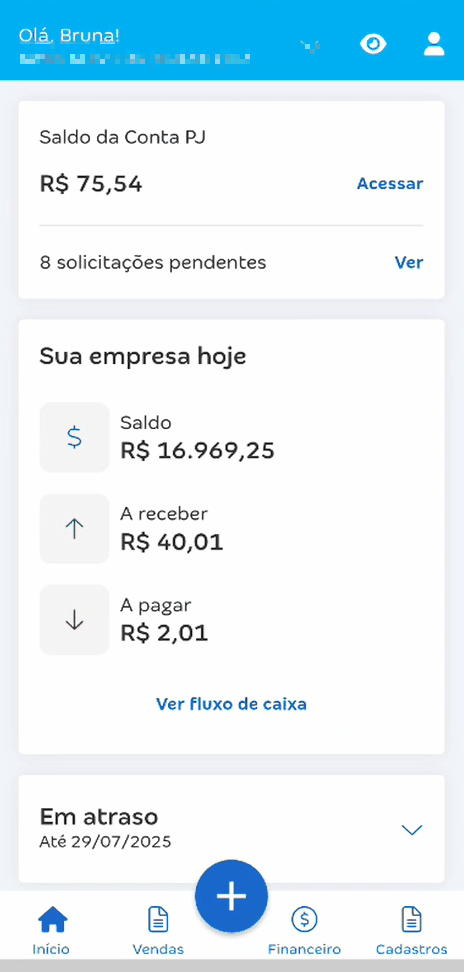Tap the Olá, Bruna! greeting header
464x972 pixels.
point(69,36)
